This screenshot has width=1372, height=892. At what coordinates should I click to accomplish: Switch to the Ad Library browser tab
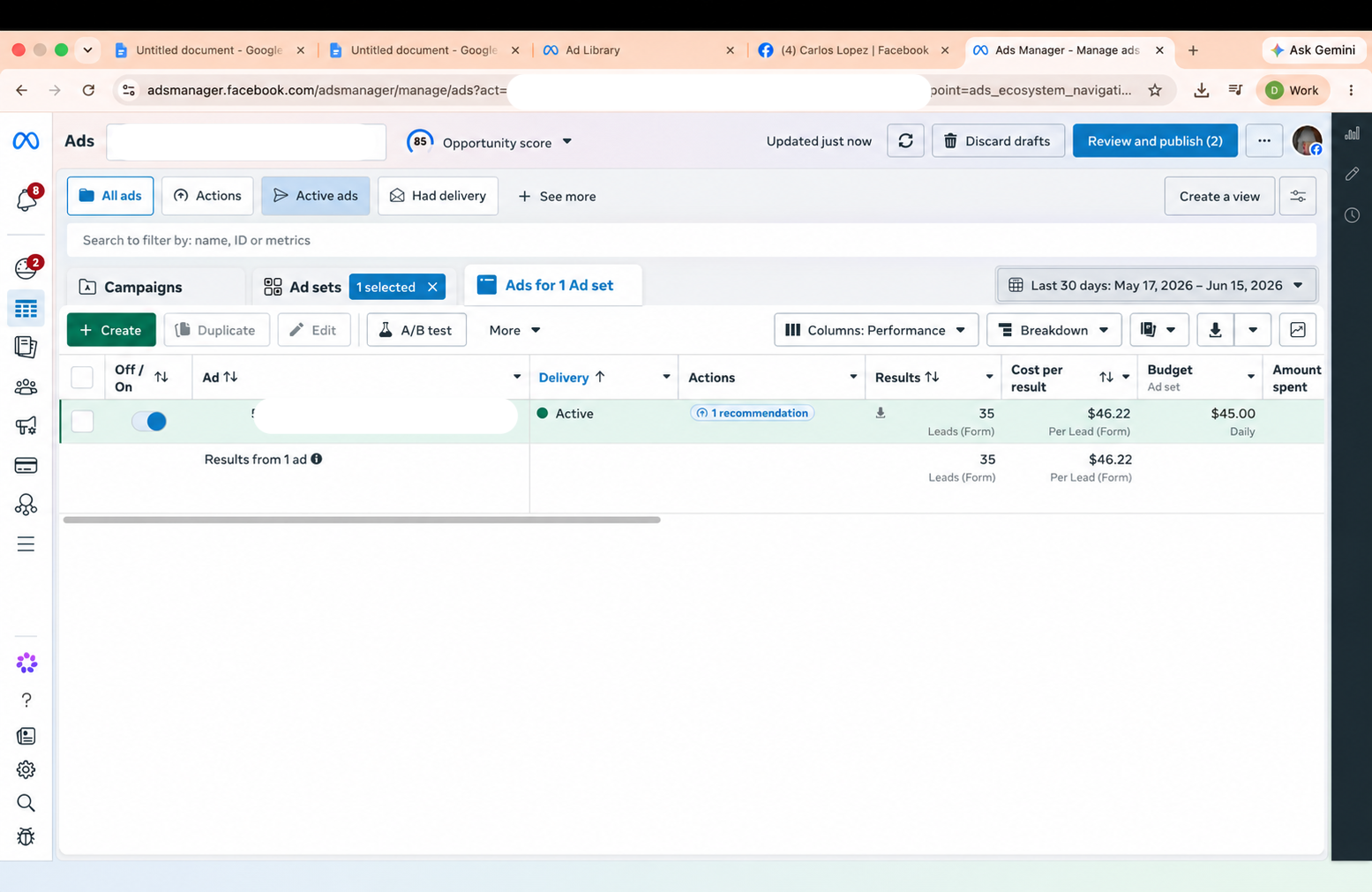point(639,50)
